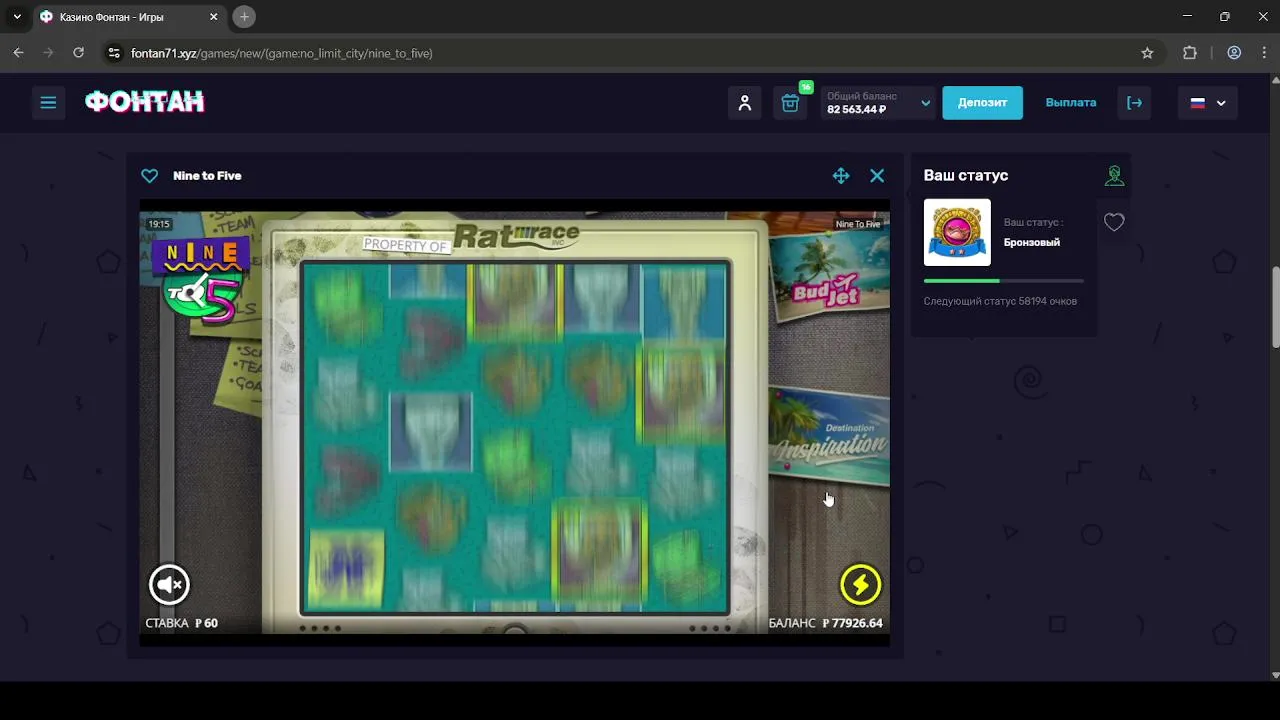This screenshot has height=720, width=1280.
Task: Open browser extensions menu
Action: tap(1189, 53)
